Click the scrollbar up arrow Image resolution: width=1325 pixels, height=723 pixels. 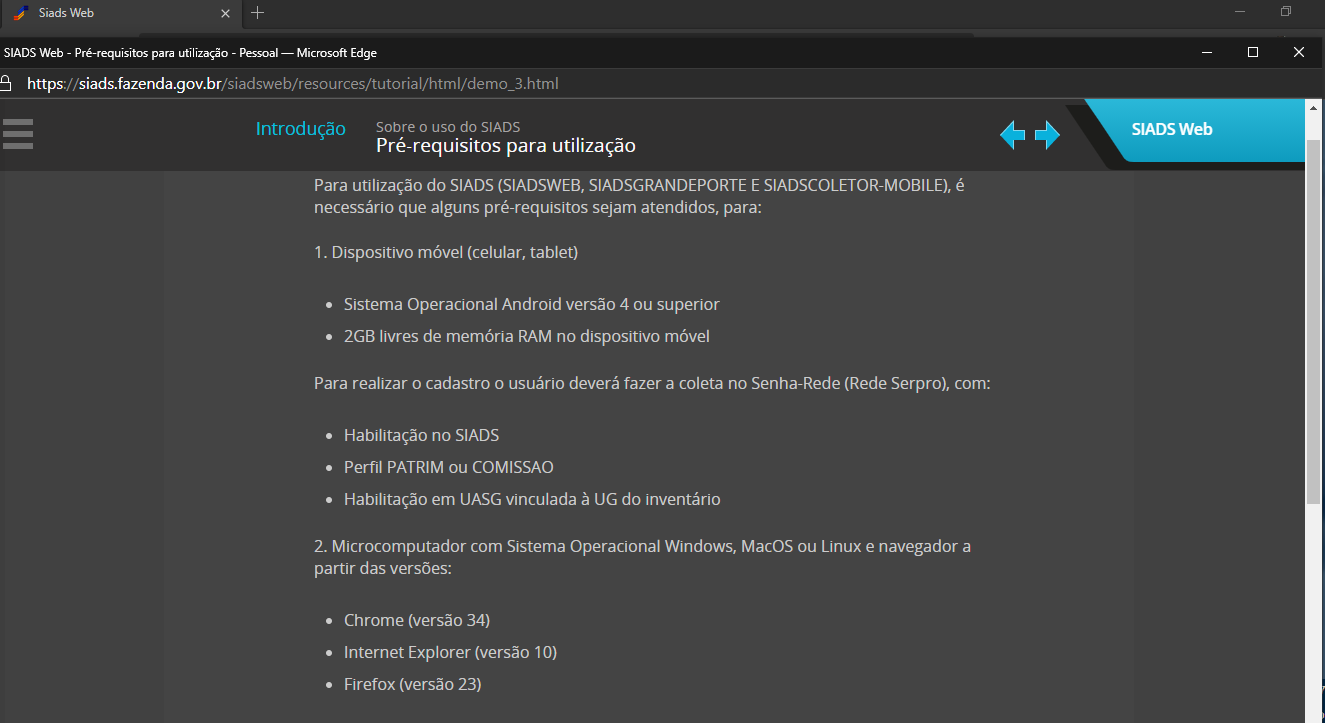pyautogui.click(x=1313, y=107)
